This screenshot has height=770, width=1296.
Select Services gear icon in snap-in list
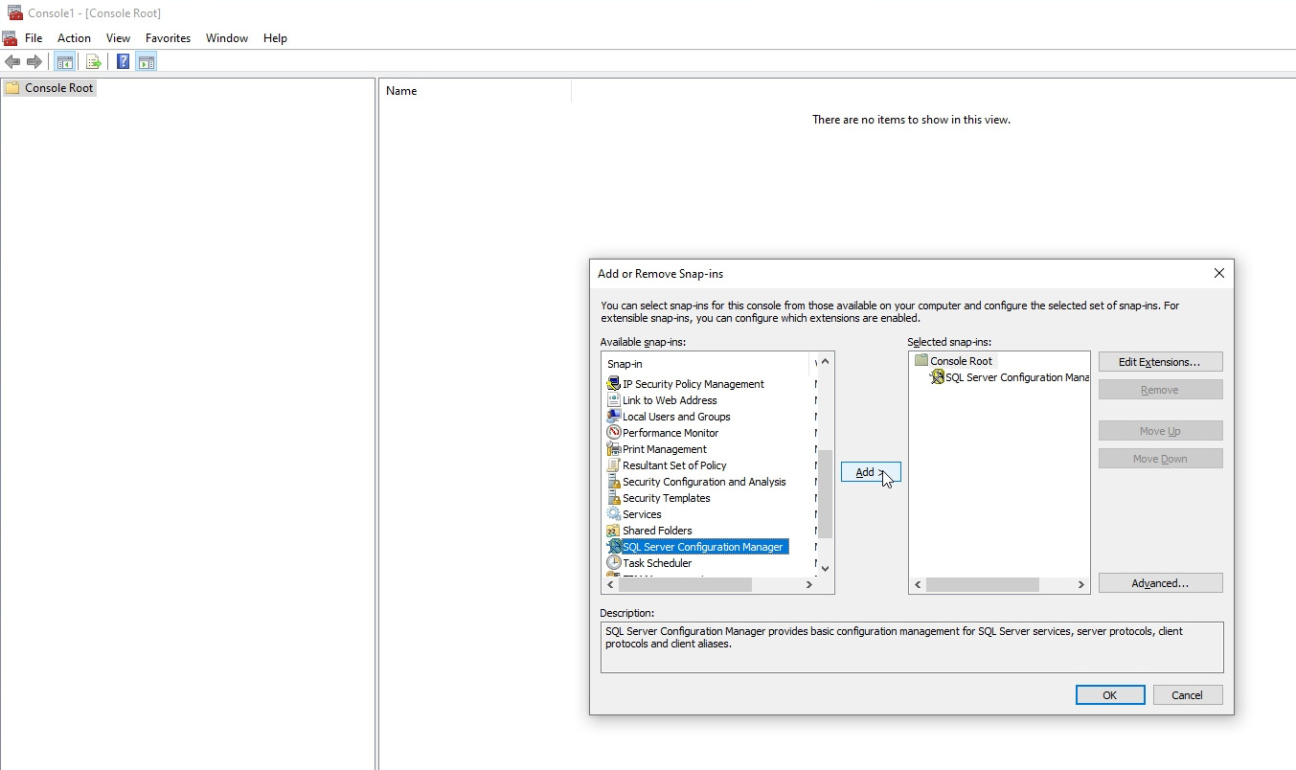[614, 514]
